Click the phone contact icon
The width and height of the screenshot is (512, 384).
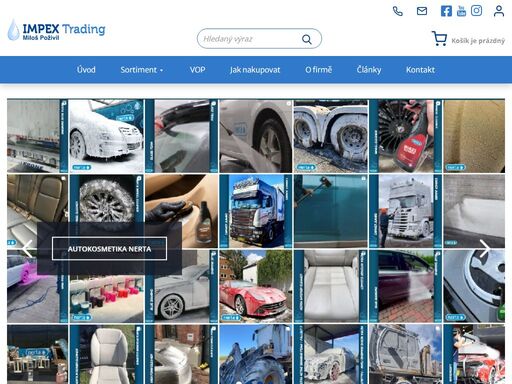coord(398,11)
